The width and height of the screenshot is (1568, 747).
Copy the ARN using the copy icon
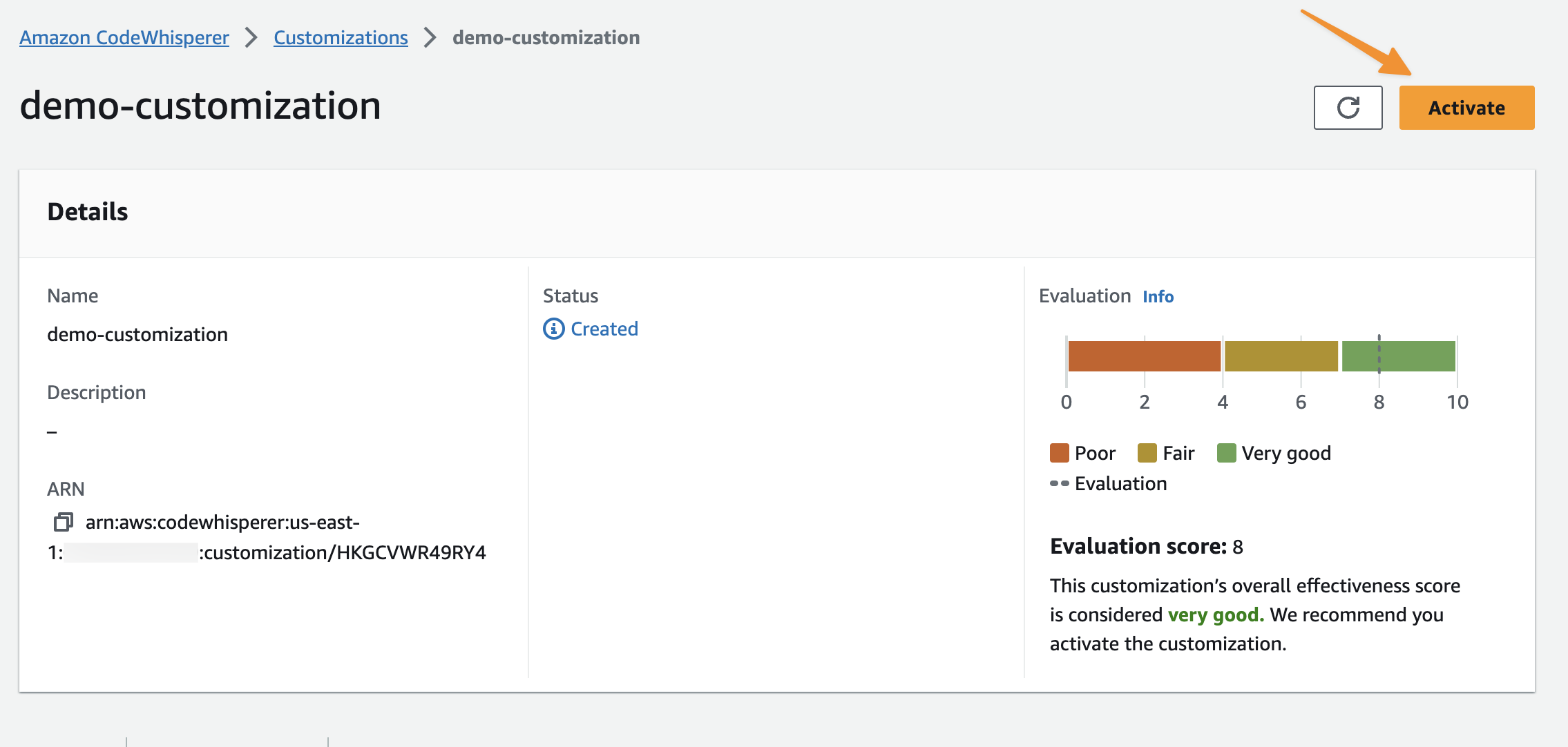[63, 522]
